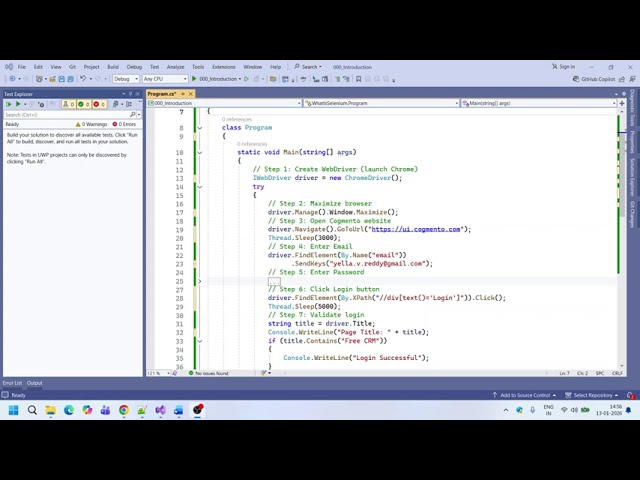Click the Open File folder icon in the toolbar
This screenshot has width=640, height=480.
point(52,79)
